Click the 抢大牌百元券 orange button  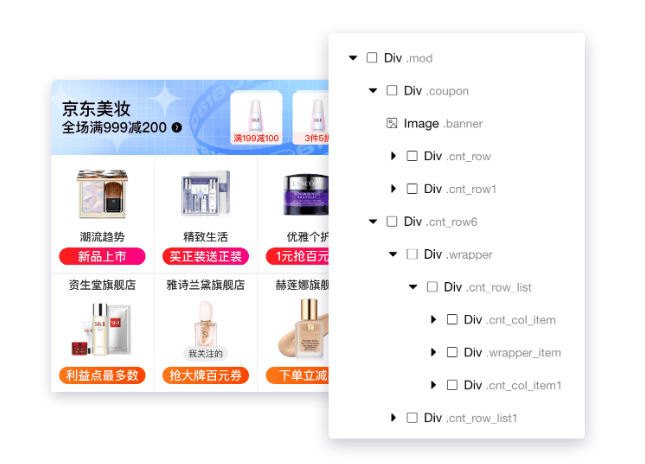click(206, 375)
